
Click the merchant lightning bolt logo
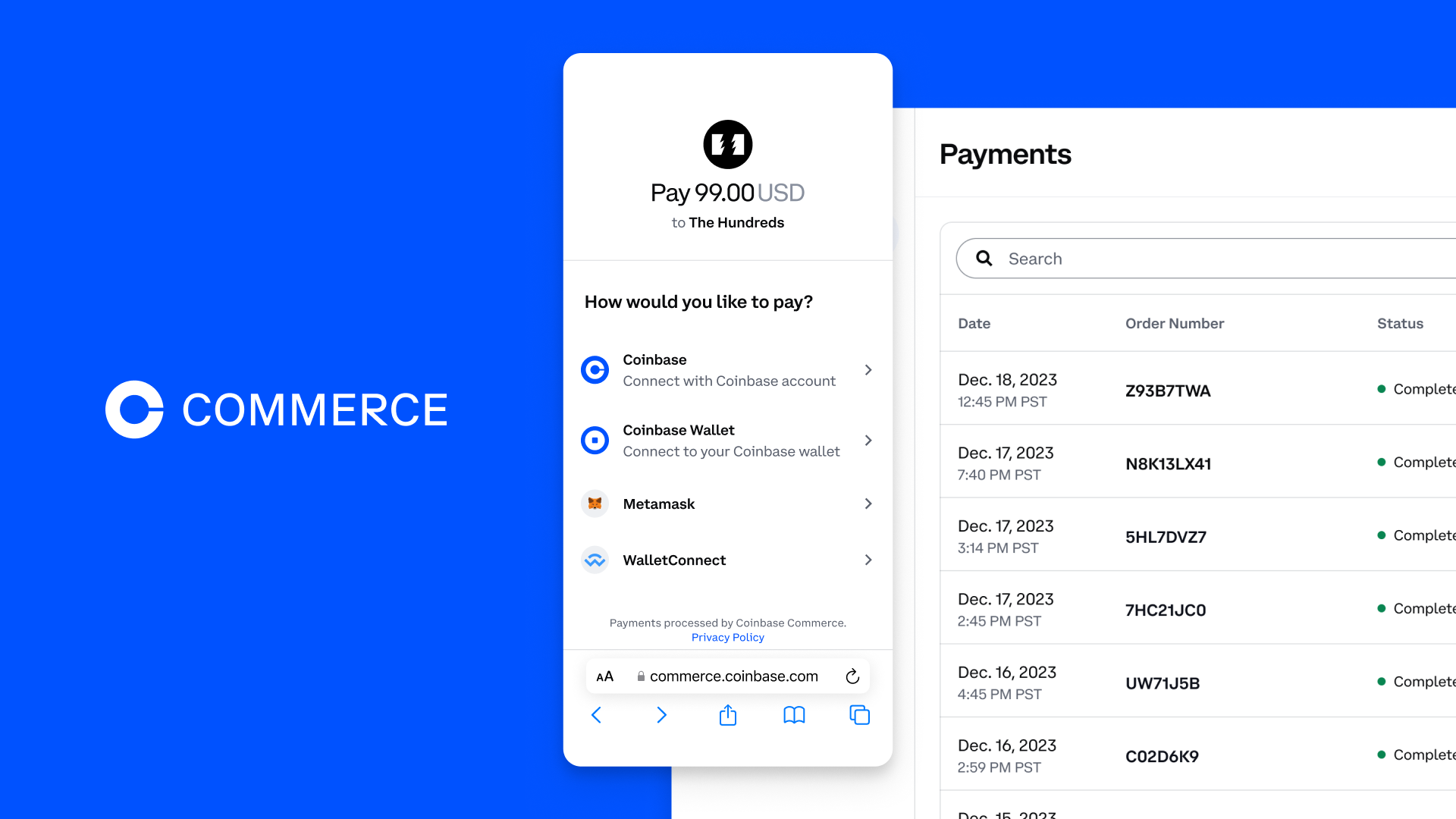pos(728,143)
